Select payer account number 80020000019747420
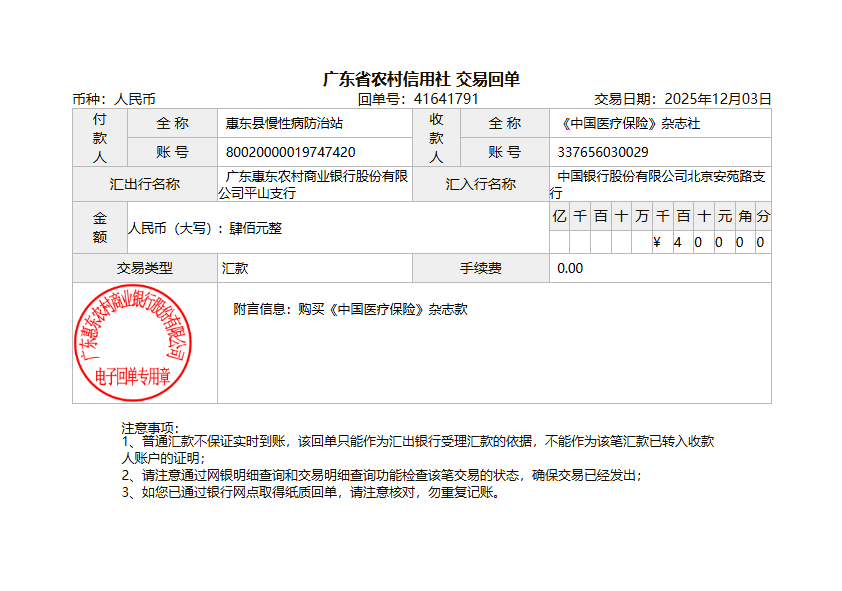 point(291,152)
